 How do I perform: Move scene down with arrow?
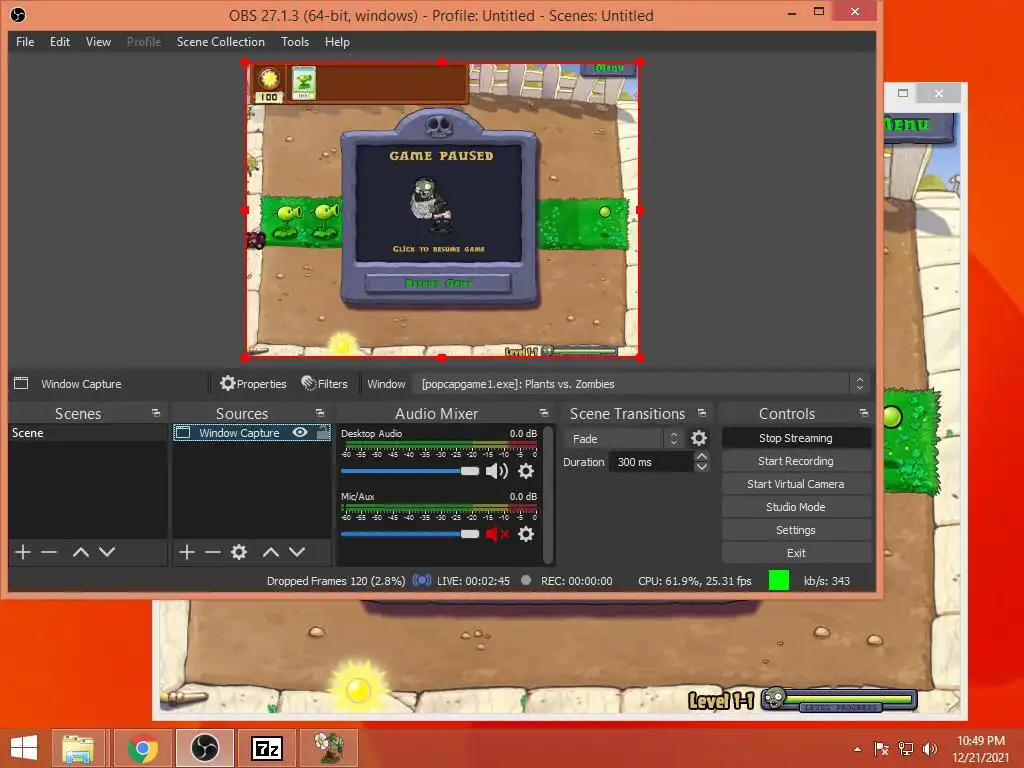pyautogui.click(x=106, y=552)
